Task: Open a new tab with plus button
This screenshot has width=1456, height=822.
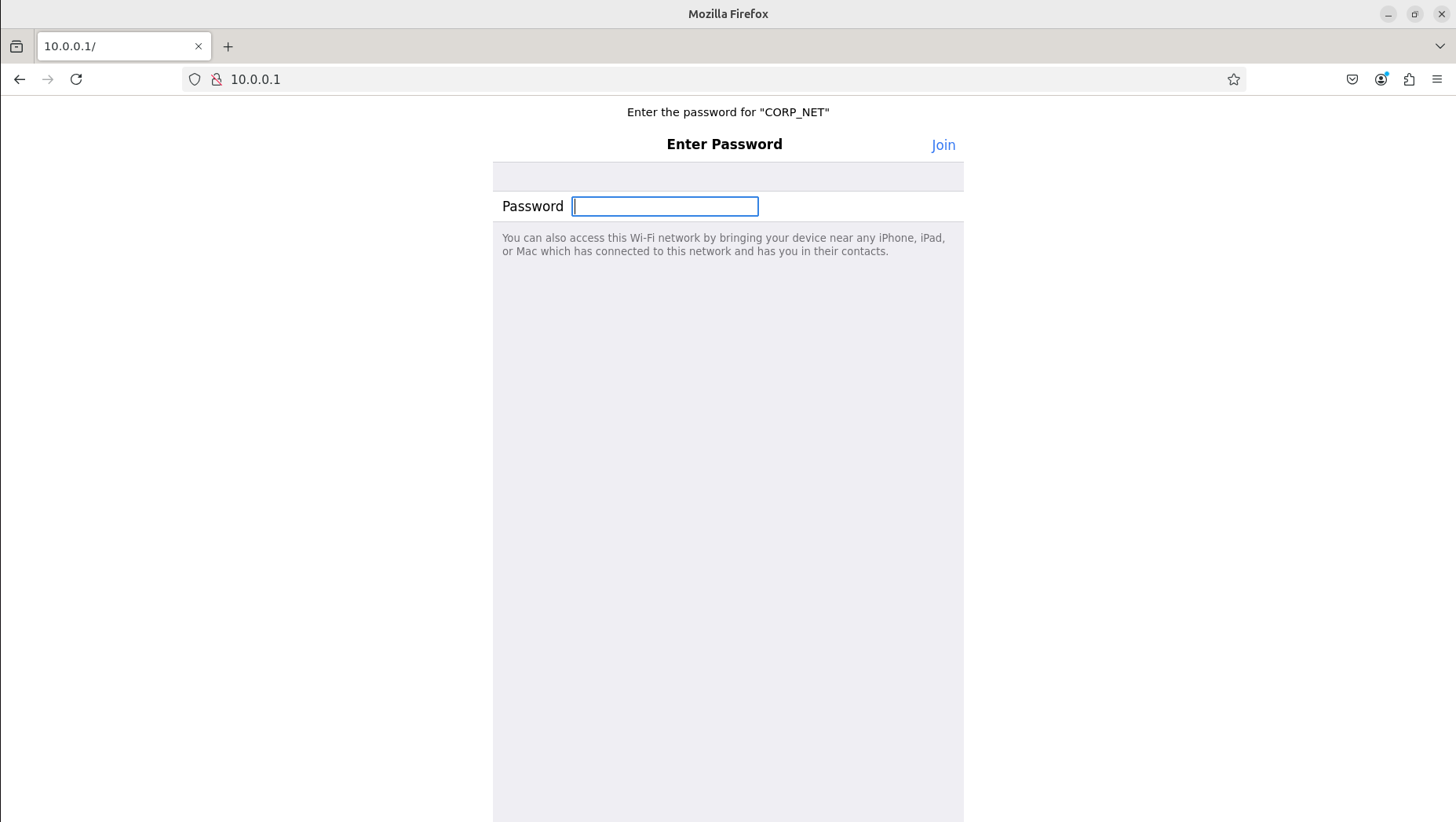Action: click(x=228, y=46)
